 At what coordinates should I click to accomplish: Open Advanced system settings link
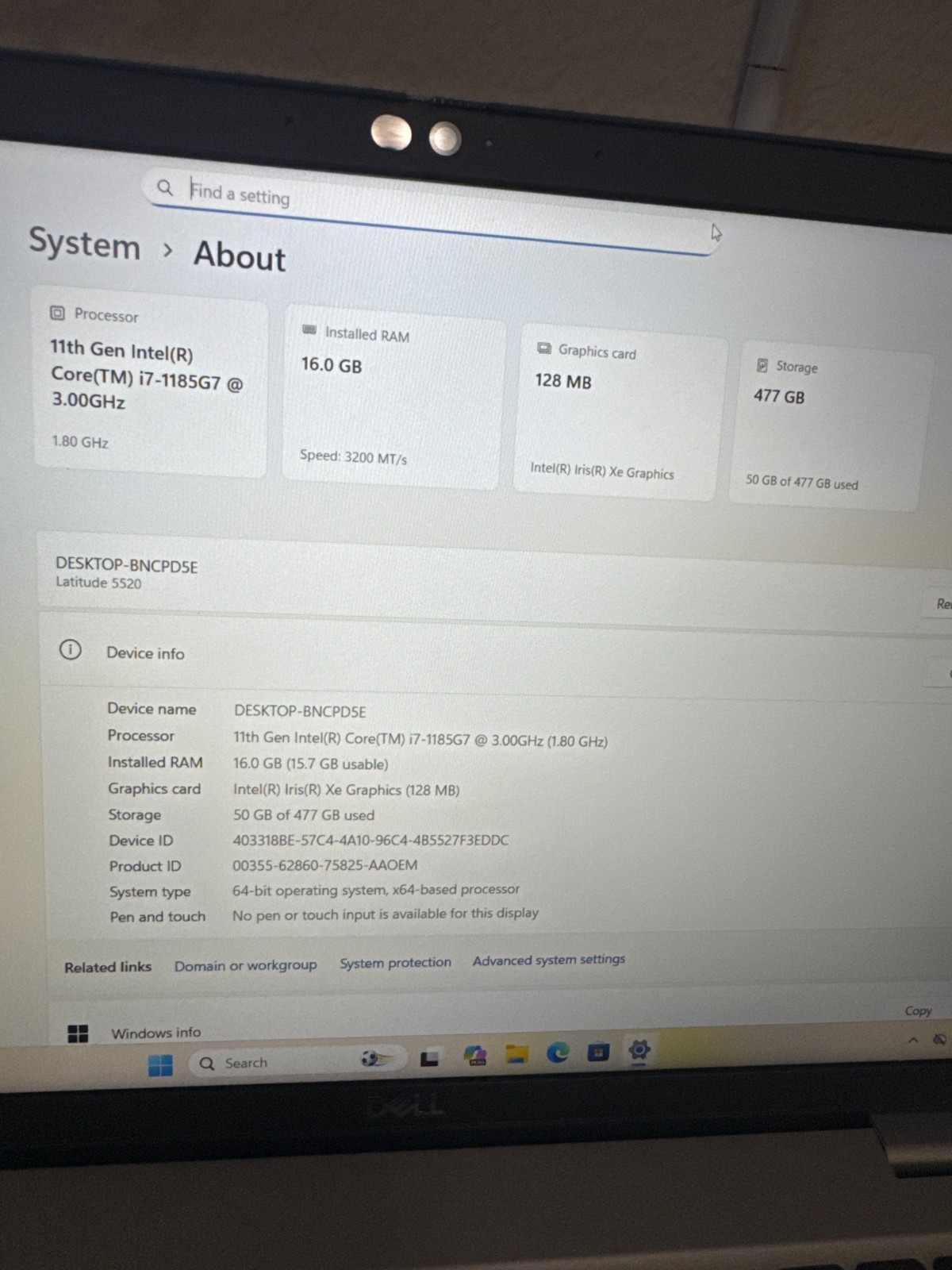[x=548, y=960]
